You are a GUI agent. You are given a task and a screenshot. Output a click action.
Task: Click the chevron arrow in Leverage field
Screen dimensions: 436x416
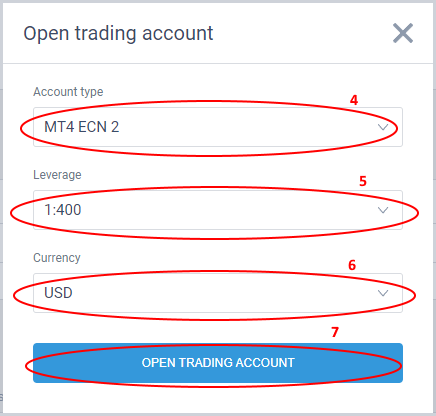click(383, 210)
